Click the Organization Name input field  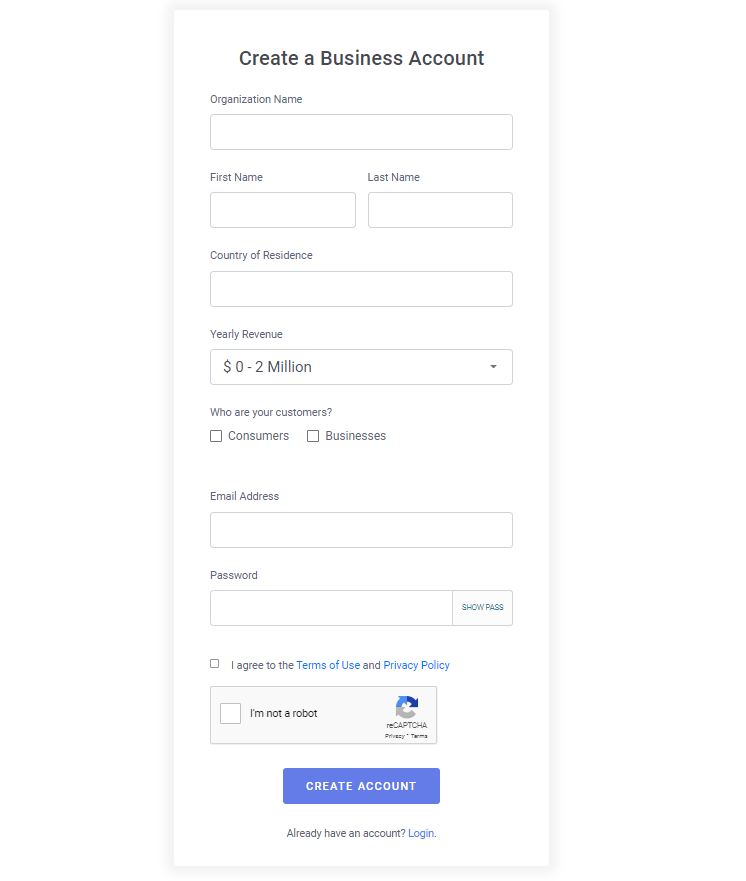coord(361,132)
